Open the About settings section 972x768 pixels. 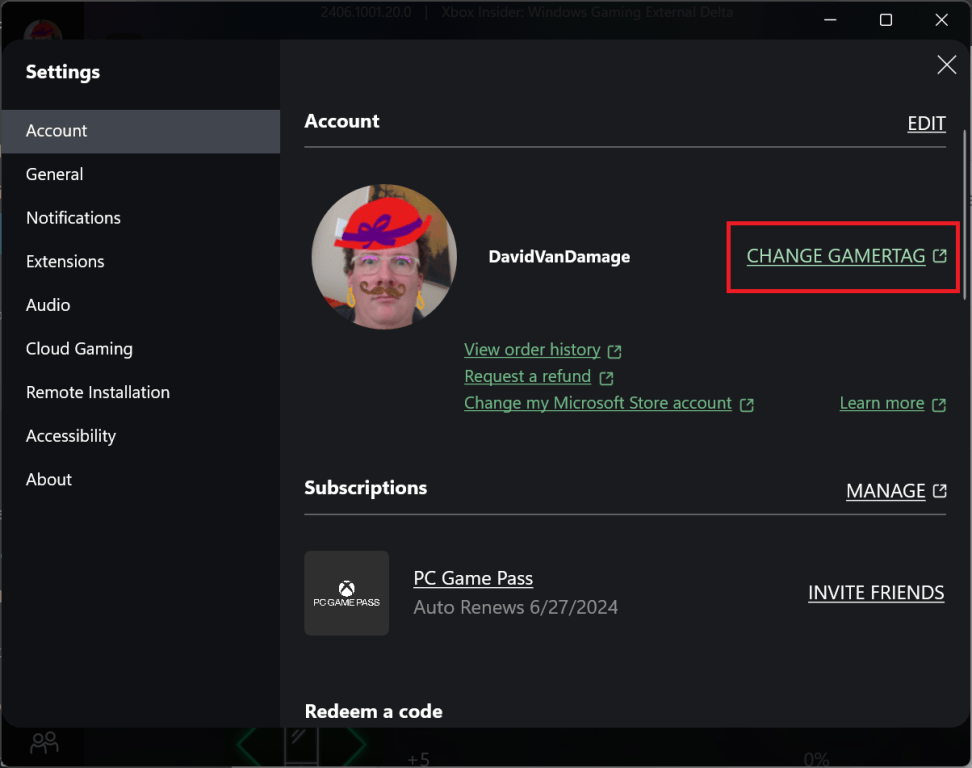click(x=48, y=479)
